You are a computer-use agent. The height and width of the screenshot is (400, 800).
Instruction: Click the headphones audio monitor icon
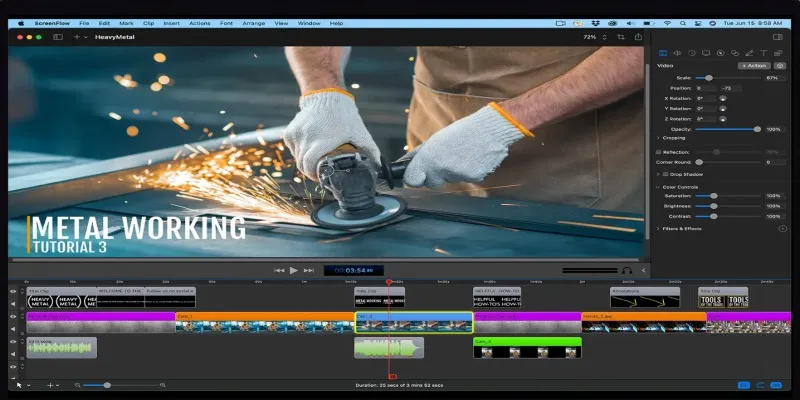[x=627, y=270]
